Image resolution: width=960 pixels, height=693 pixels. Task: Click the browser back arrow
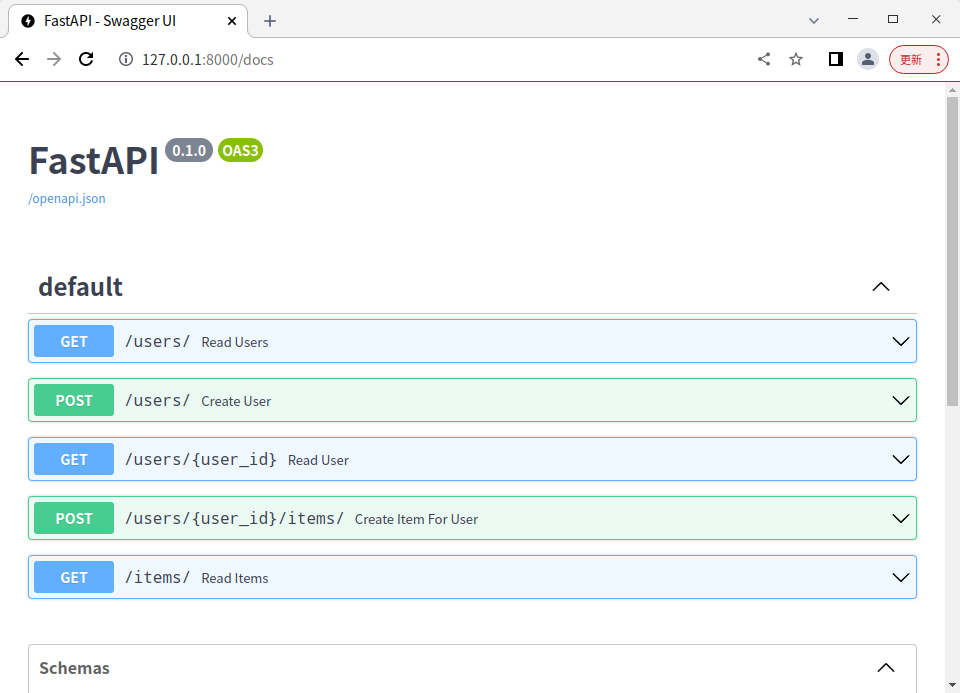coord(22,59)
